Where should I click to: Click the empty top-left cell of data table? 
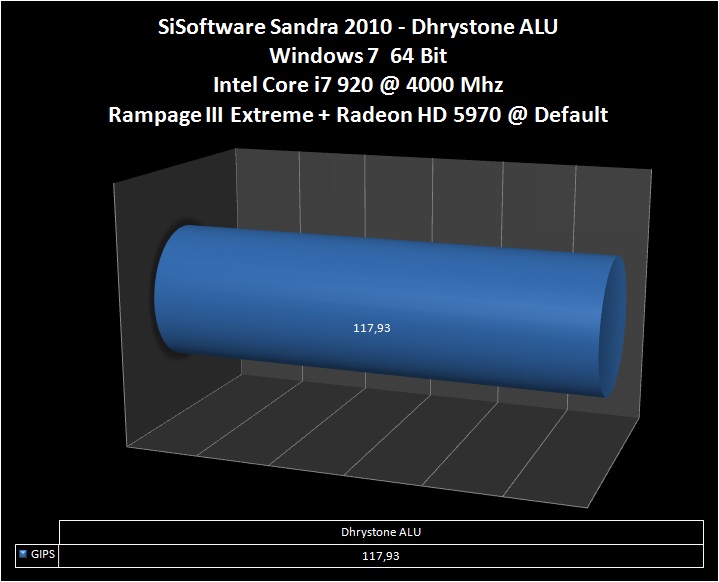[x=32, y=531]
